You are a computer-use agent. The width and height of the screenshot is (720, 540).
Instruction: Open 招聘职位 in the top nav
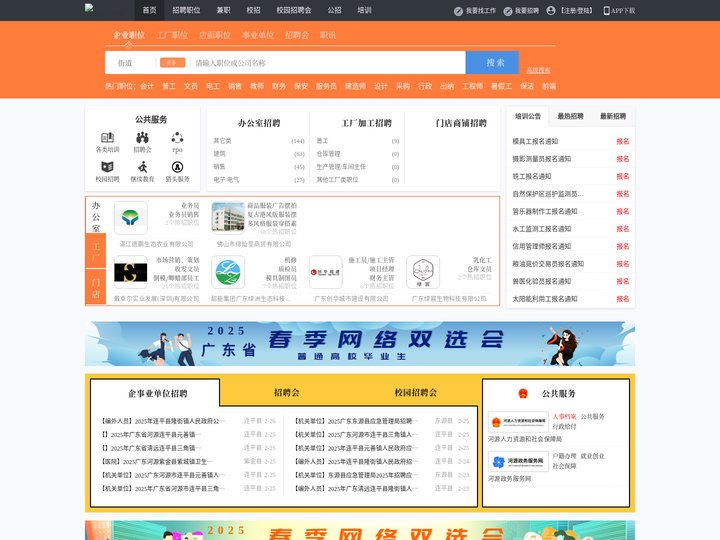pyautogui.click(x=186, y=10)
